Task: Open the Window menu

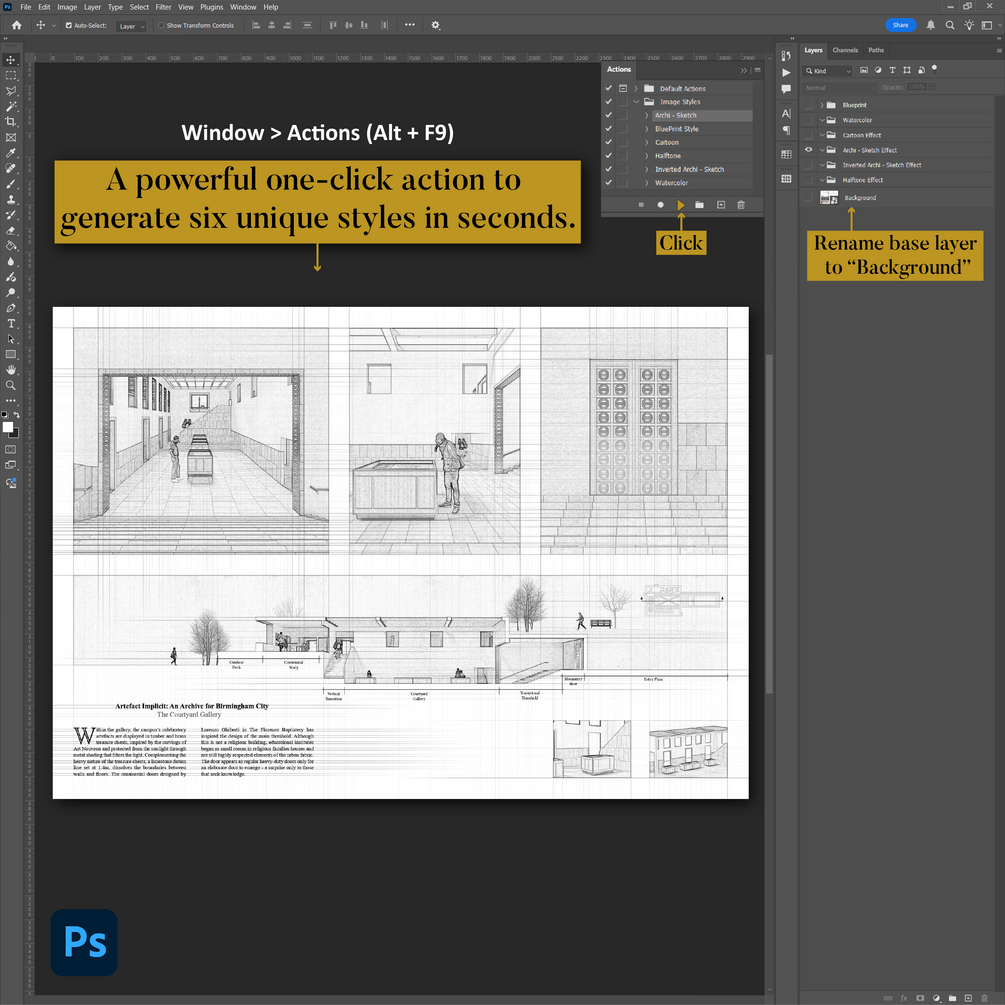Action: 243,7
